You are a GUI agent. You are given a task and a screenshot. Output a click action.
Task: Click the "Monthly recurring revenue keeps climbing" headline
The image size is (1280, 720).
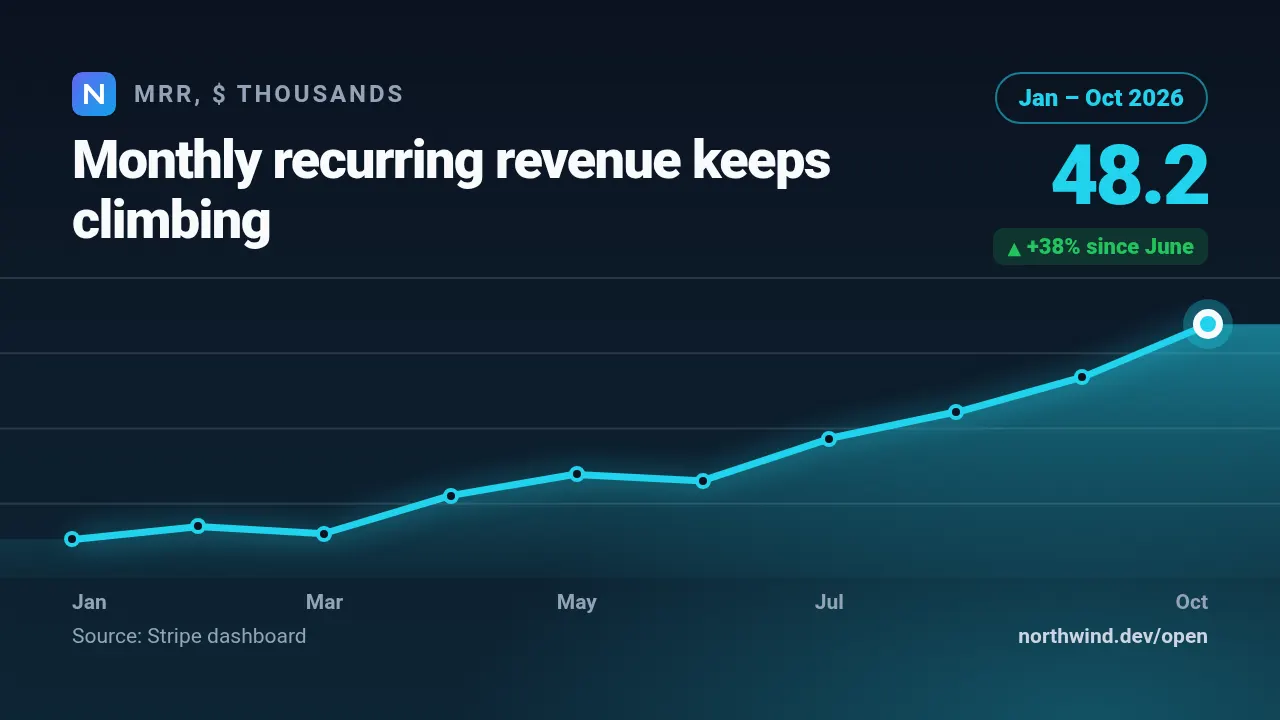coord(452,190)
